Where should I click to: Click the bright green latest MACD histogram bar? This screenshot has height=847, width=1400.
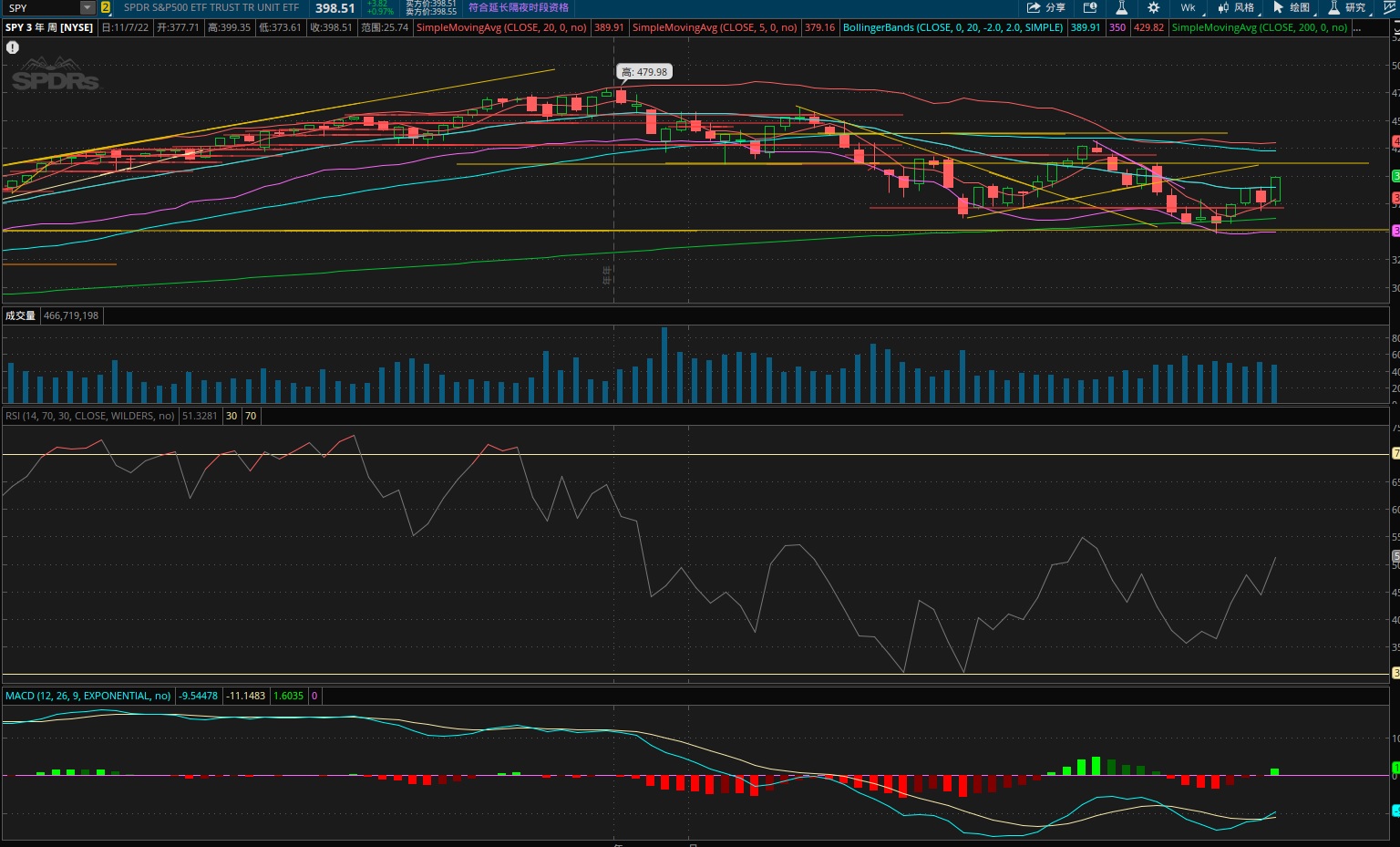click(x=1274, y=772)
